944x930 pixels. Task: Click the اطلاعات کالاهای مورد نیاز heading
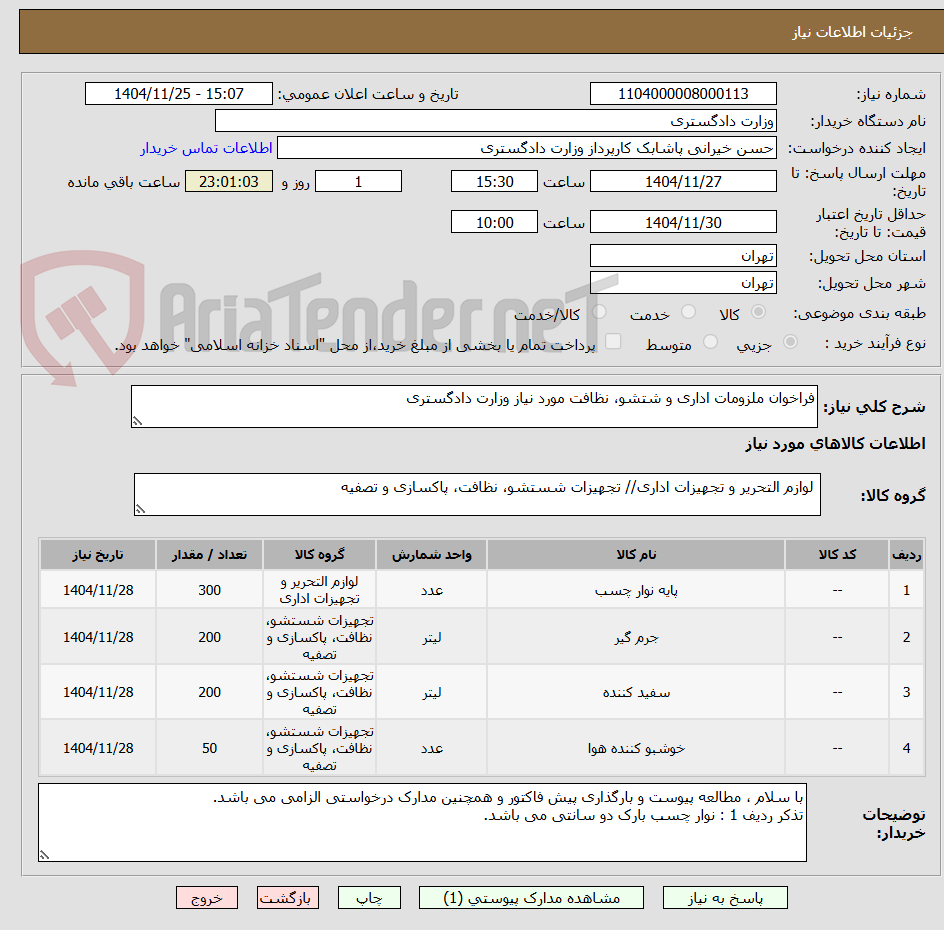836,444
